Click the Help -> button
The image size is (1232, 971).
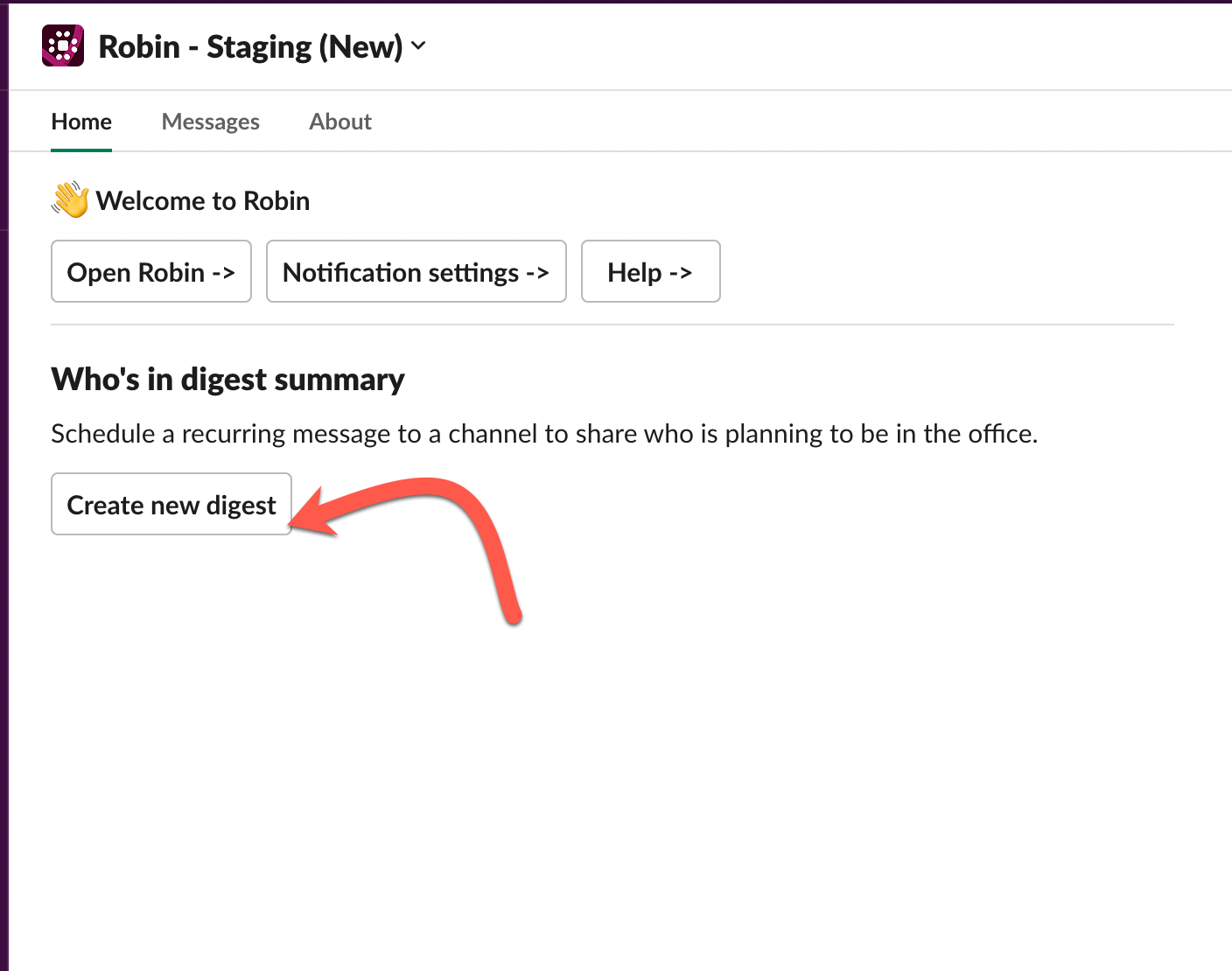tap(651, 271)
